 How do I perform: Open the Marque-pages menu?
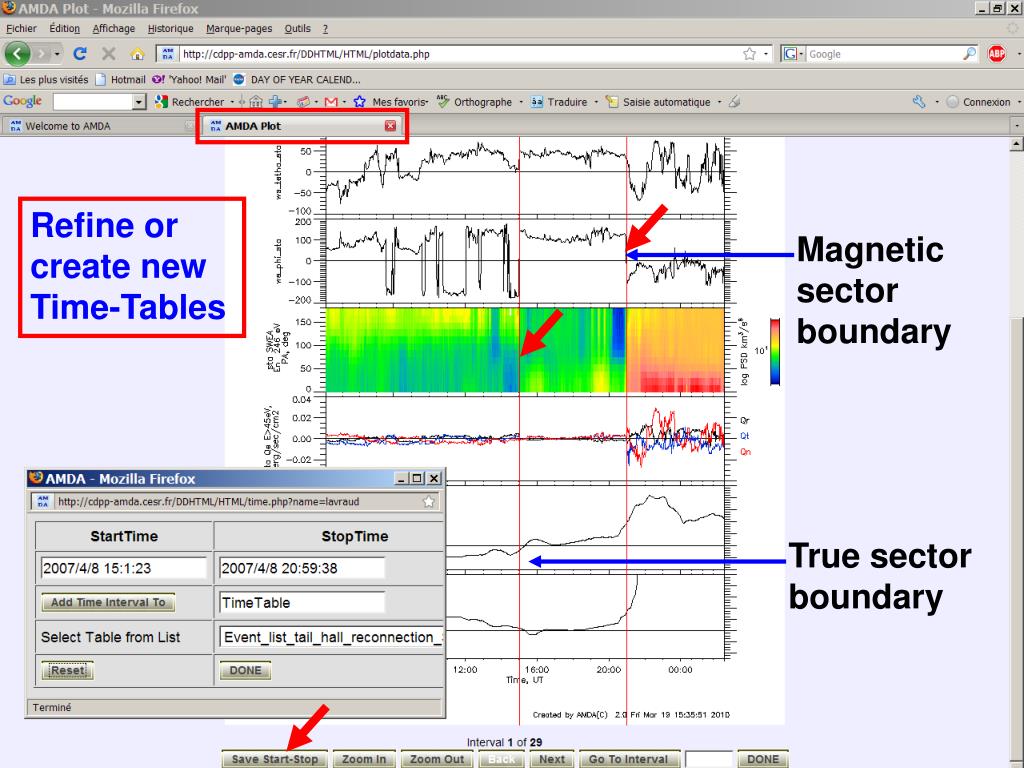[239, 29]
